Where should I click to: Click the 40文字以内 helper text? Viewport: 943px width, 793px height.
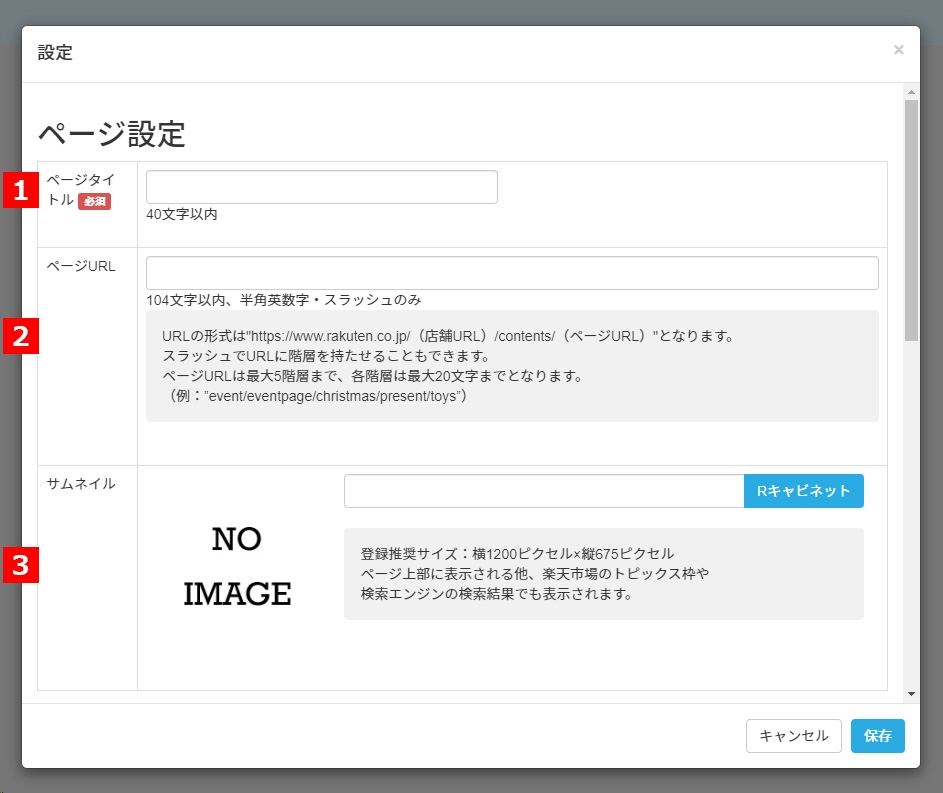182,214
